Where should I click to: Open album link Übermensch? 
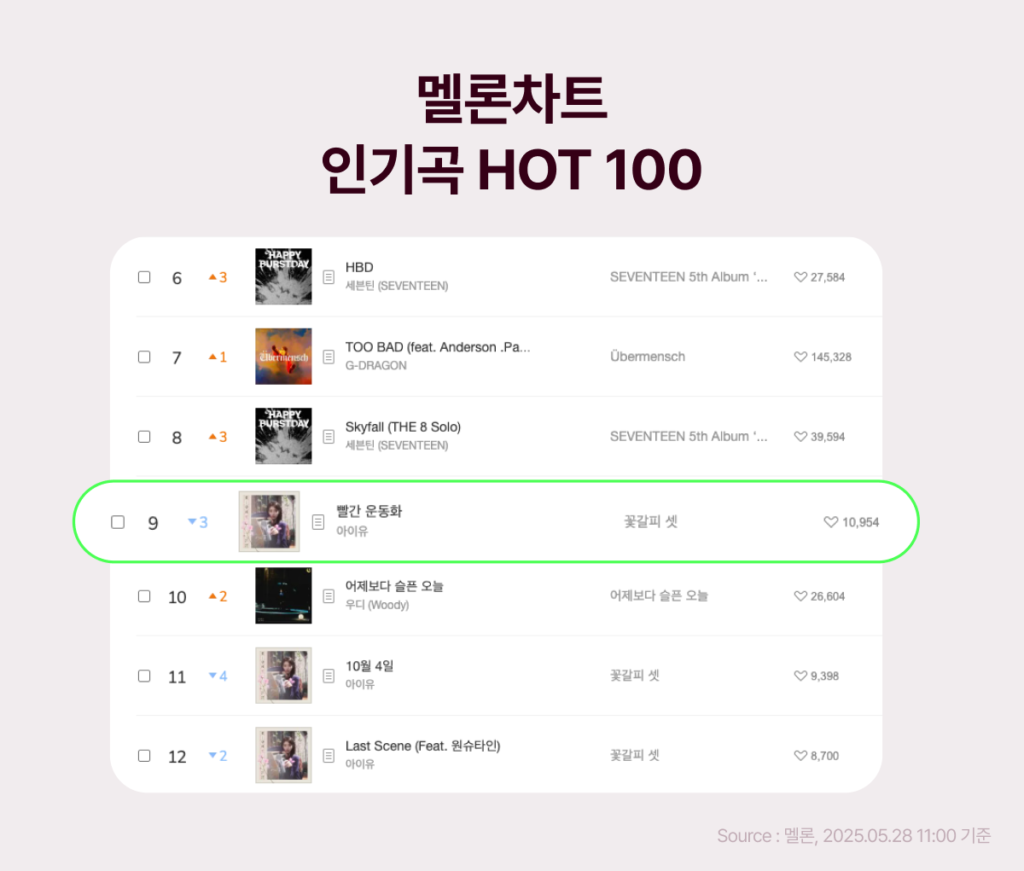(647, 356)
